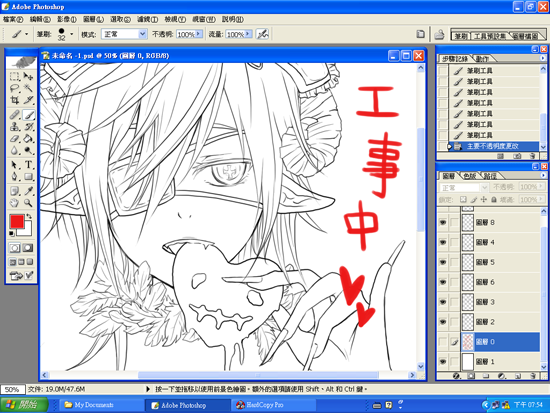Viewport: 550px width, 413px height.
Task: Hide layer 圖層 3 via eye icon
Action: tap(443, 302)
